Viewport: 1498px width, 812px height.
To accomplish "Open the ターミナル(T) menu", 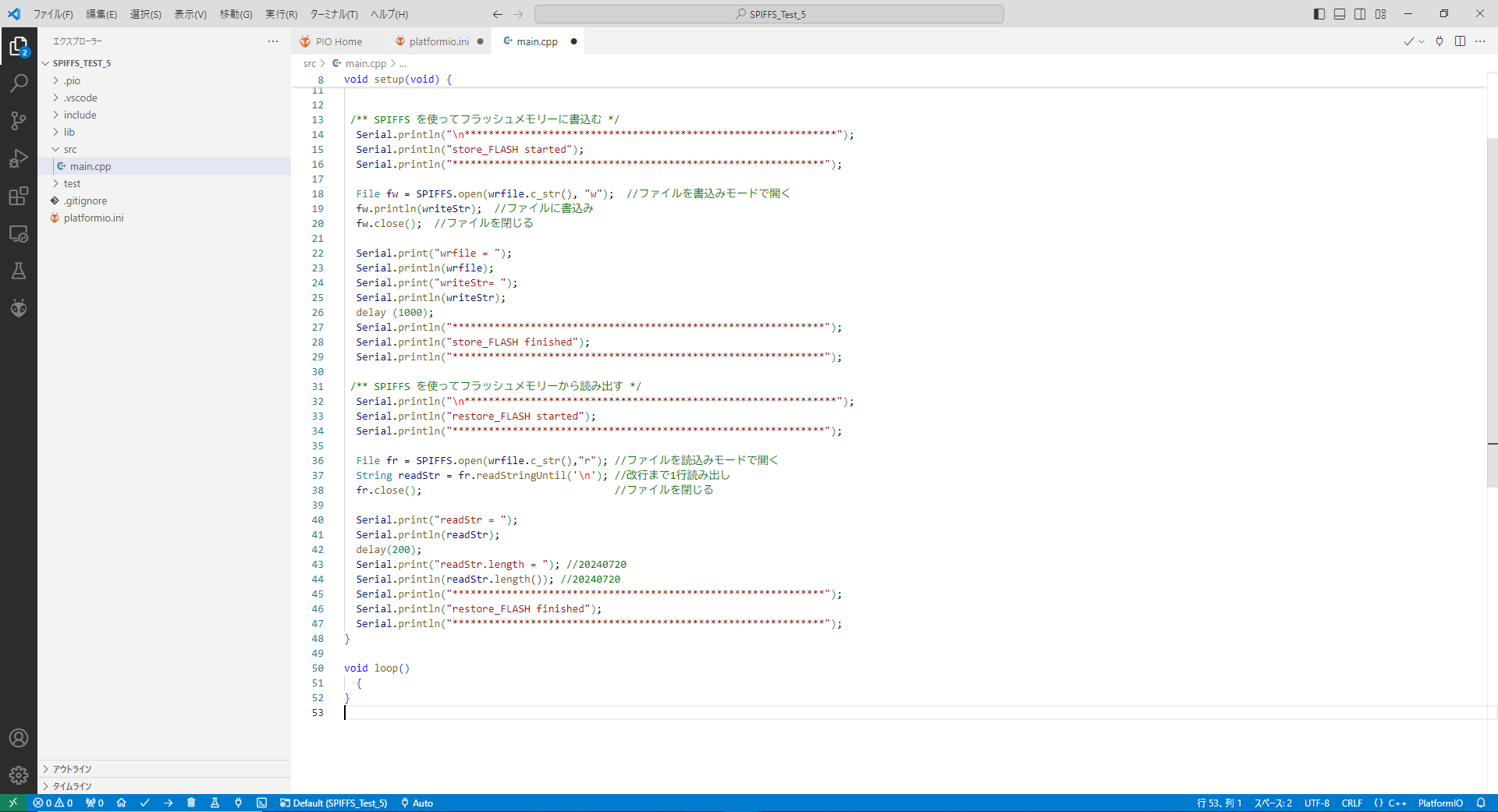I will point(333,14).
